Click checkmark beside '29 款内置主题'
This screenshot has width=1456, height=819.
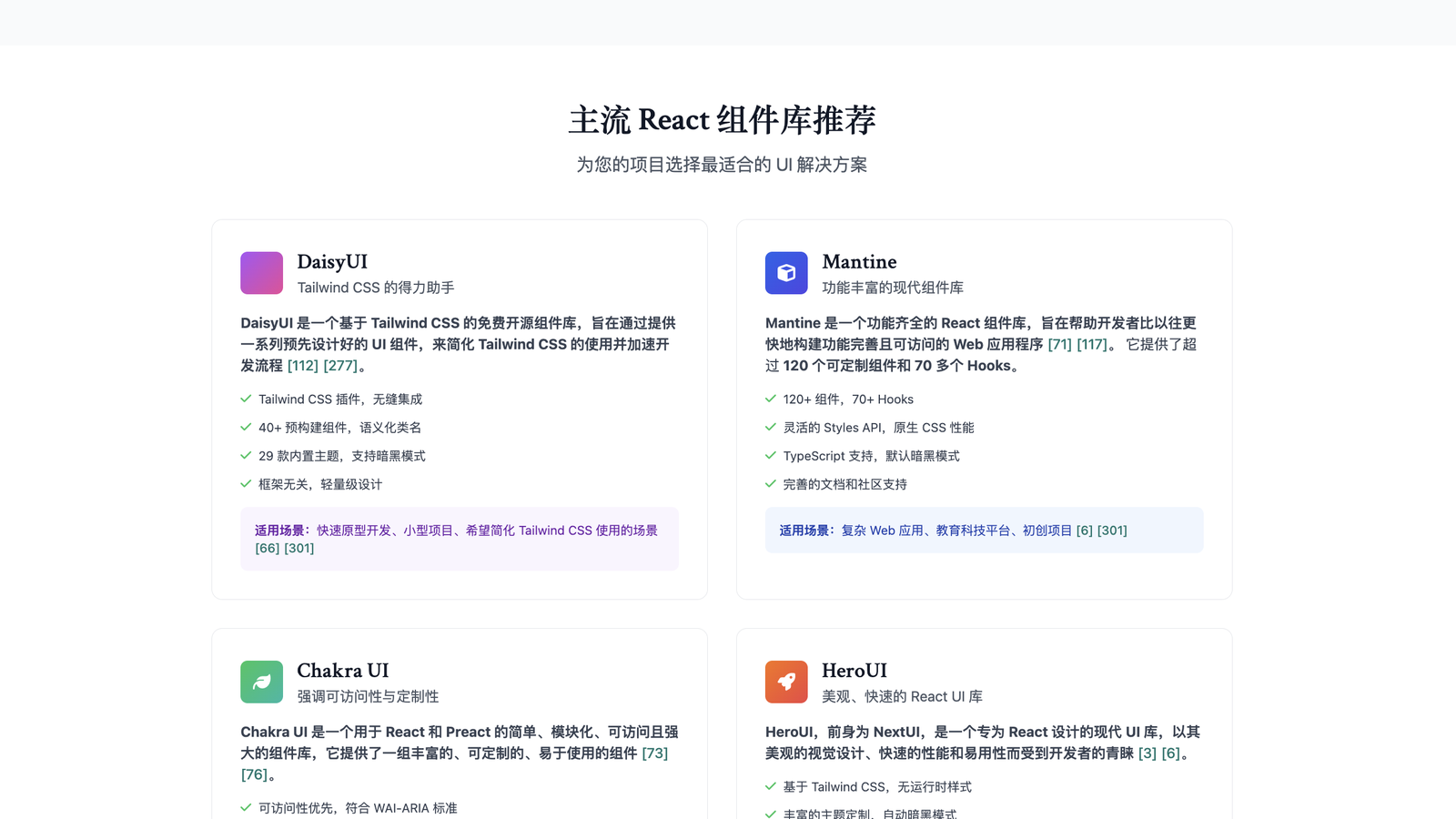(246, 455)
